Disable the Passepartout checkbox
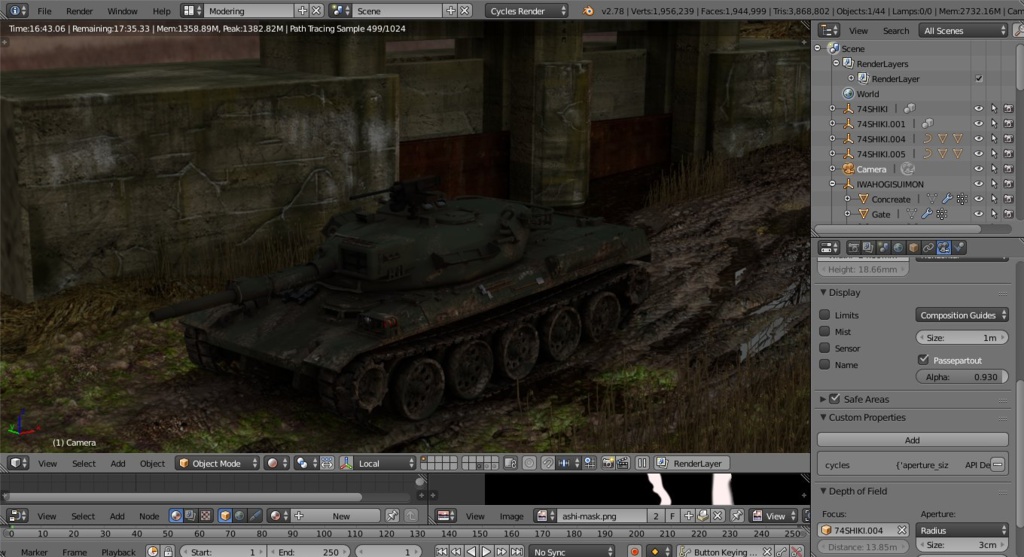 click(x=923, y=360)
